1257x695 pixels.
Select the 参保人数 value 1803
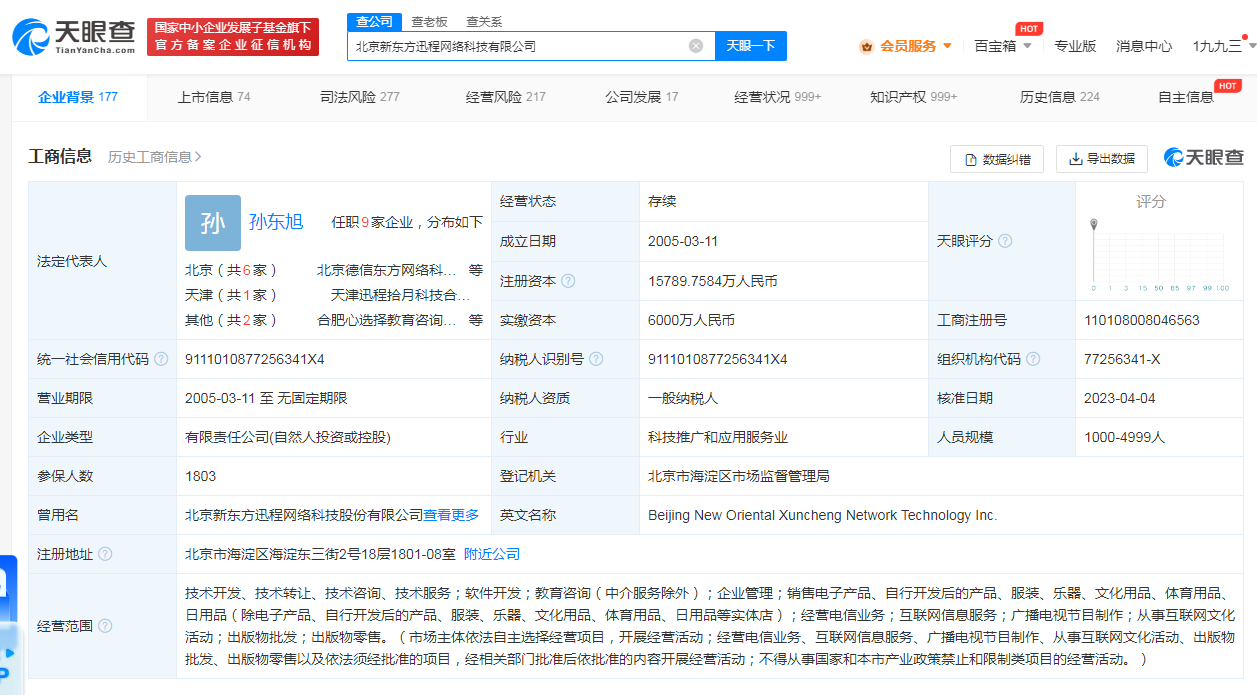pos(200,476)
